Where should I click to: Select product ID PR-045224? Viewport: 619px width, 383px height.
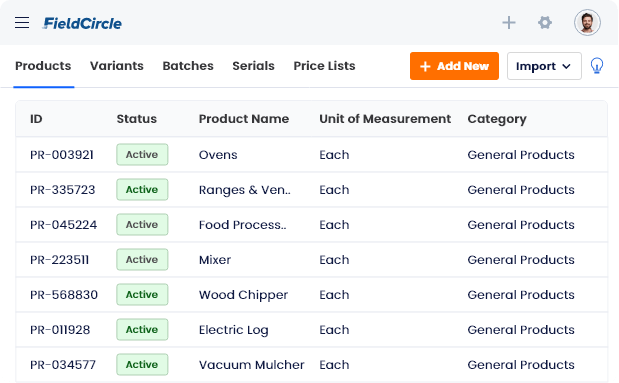coord(63,225)
